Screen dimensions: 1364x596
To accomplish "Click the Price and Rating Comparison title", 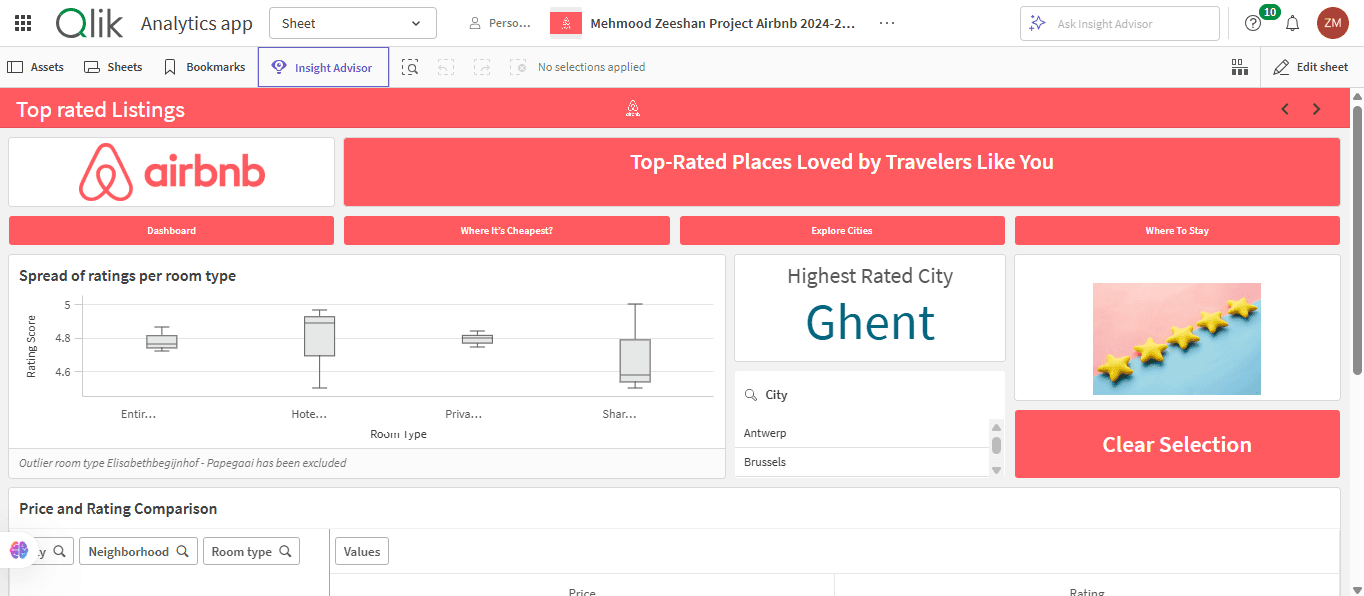I will point(118,508).
